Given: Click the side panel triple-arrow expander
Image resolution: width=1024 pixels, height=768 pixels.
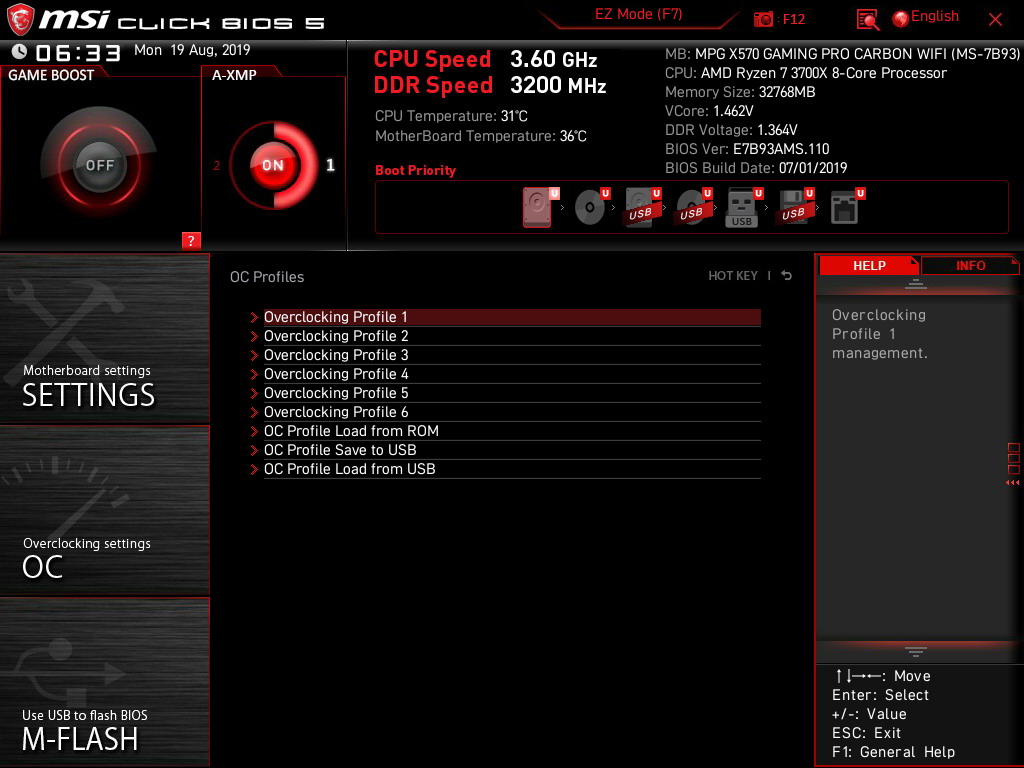Looking at the screenshot, I should point(1012,483).
